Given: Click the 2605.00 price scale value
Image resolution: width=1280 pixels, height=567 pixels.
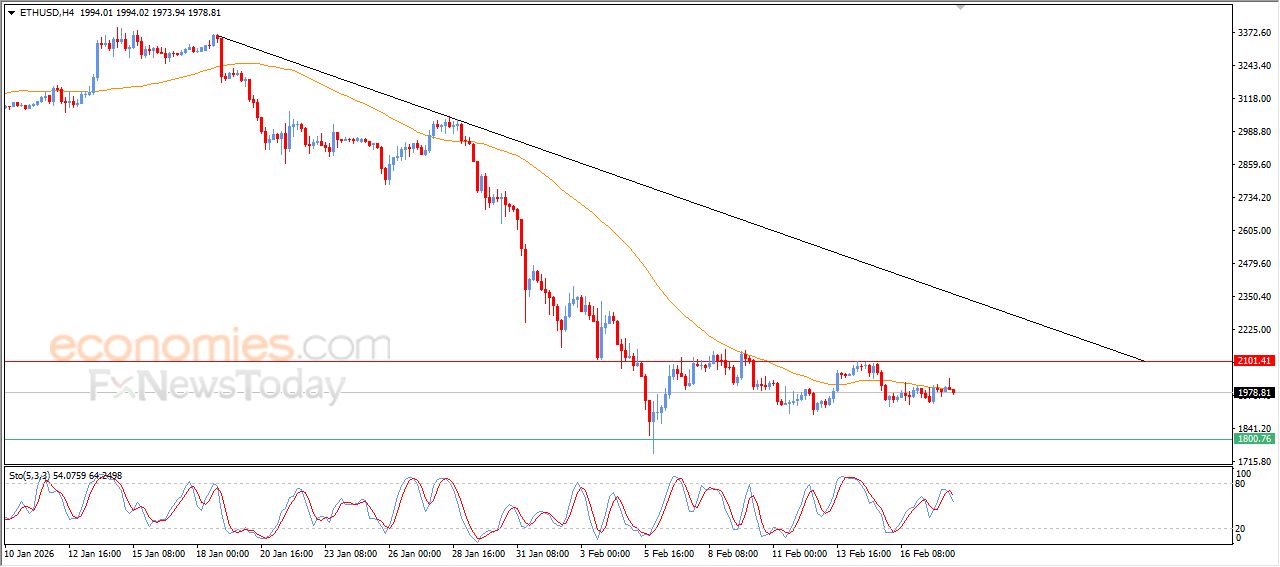Looking at the screenshot, I should (x=1252, y=231).
